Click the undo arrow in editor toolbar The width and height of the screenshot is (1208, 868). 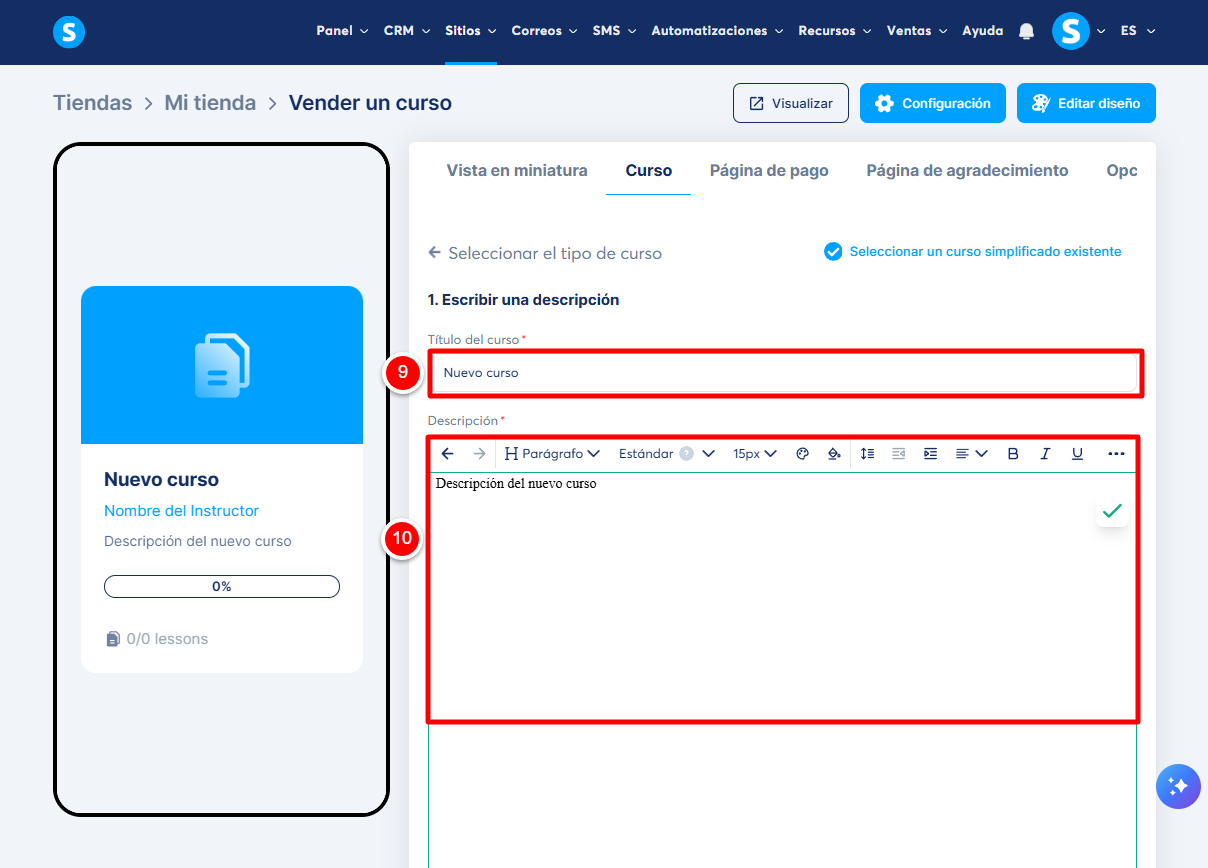pyautogui.click(x=448, y=453)
